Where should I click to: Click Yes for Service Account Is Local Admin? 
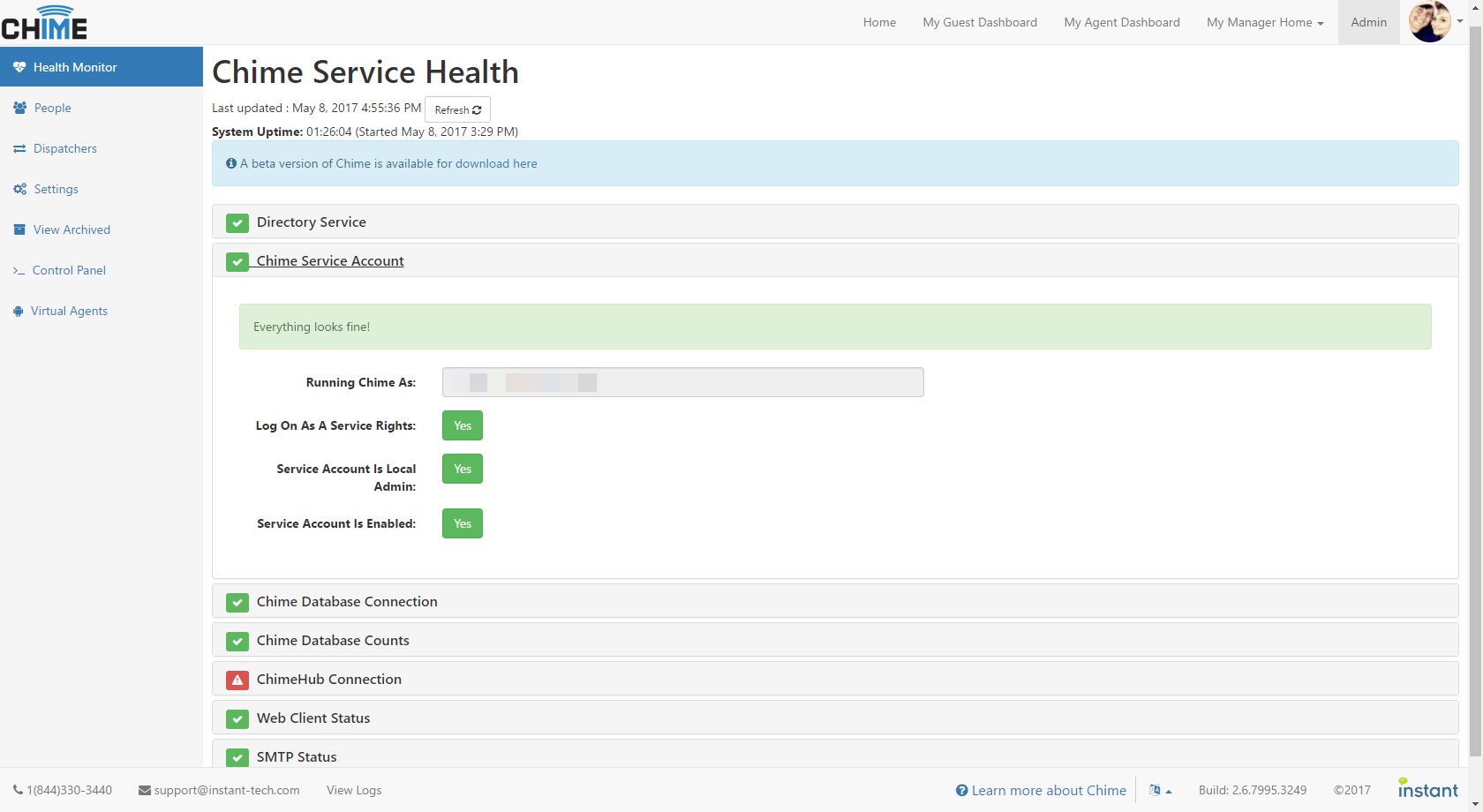(463, 469)
